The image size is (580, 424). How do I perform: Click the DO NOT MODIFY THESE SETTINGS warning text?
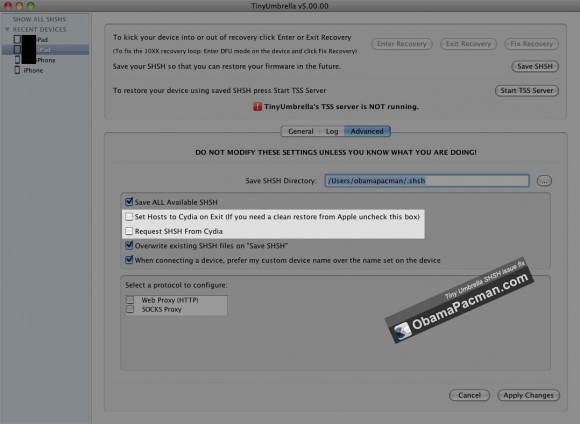336,152
